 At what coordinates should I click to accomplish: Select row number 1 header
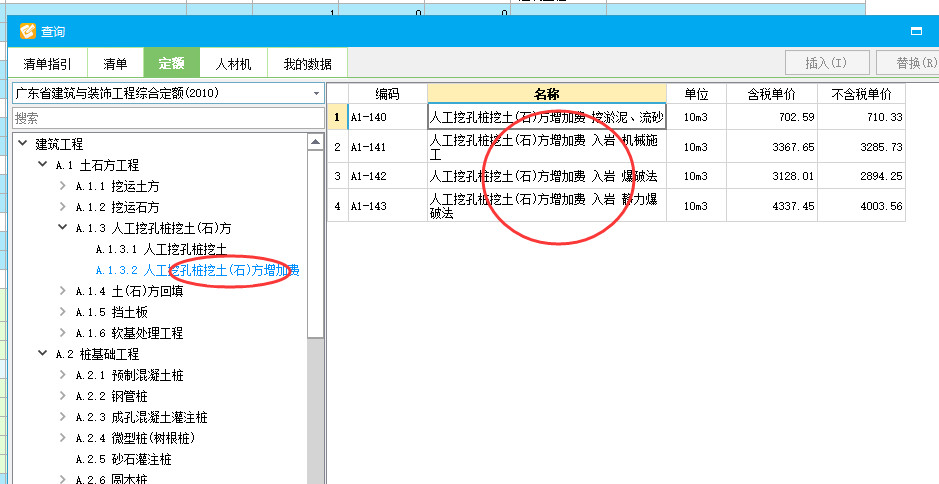coord(337,117)
